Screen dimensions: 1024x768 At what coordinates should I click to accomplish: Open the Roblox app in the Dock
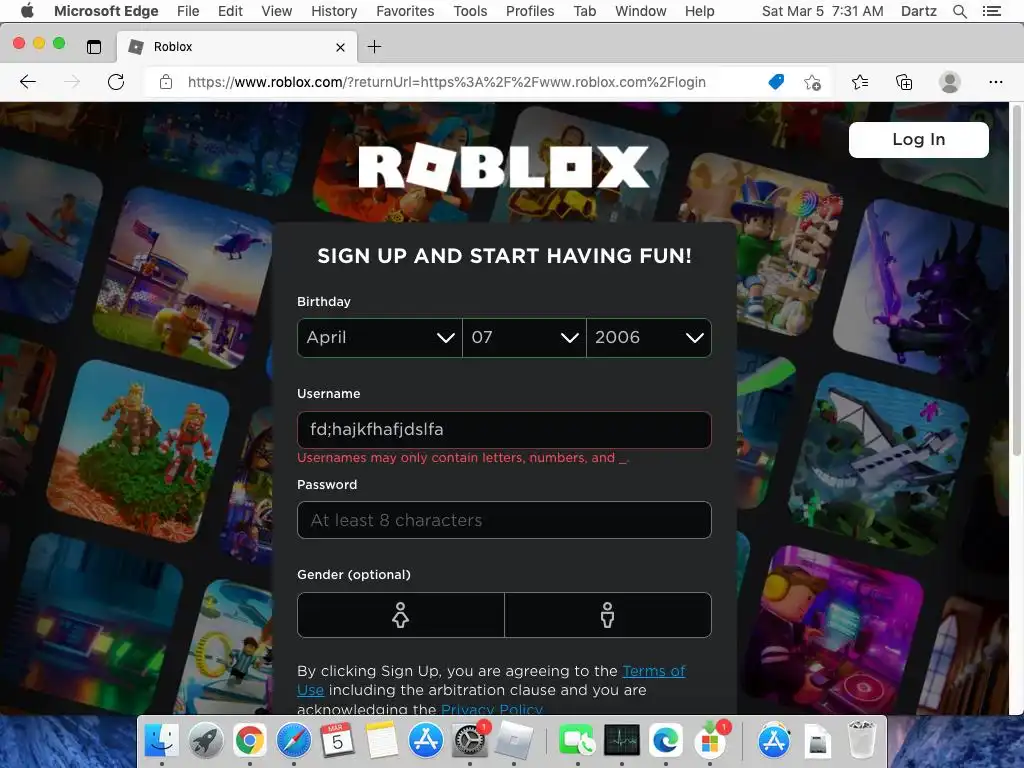pyautogui.click(x=514, y=741)
